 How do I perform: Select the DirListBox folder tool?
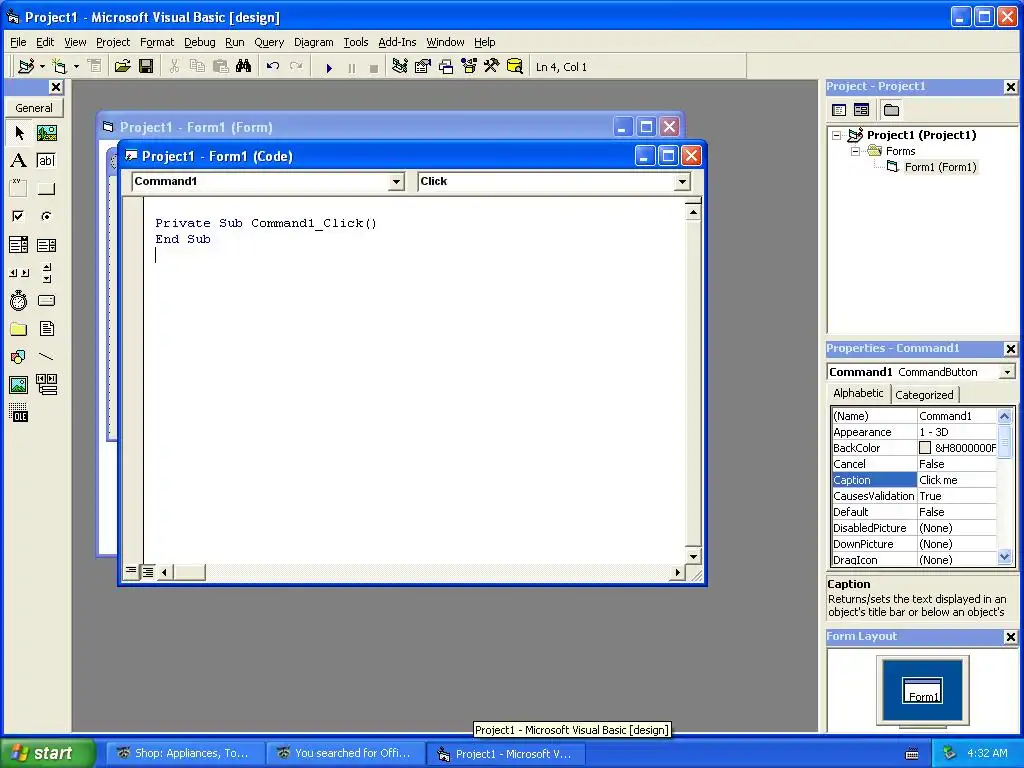tap(19, 328)
